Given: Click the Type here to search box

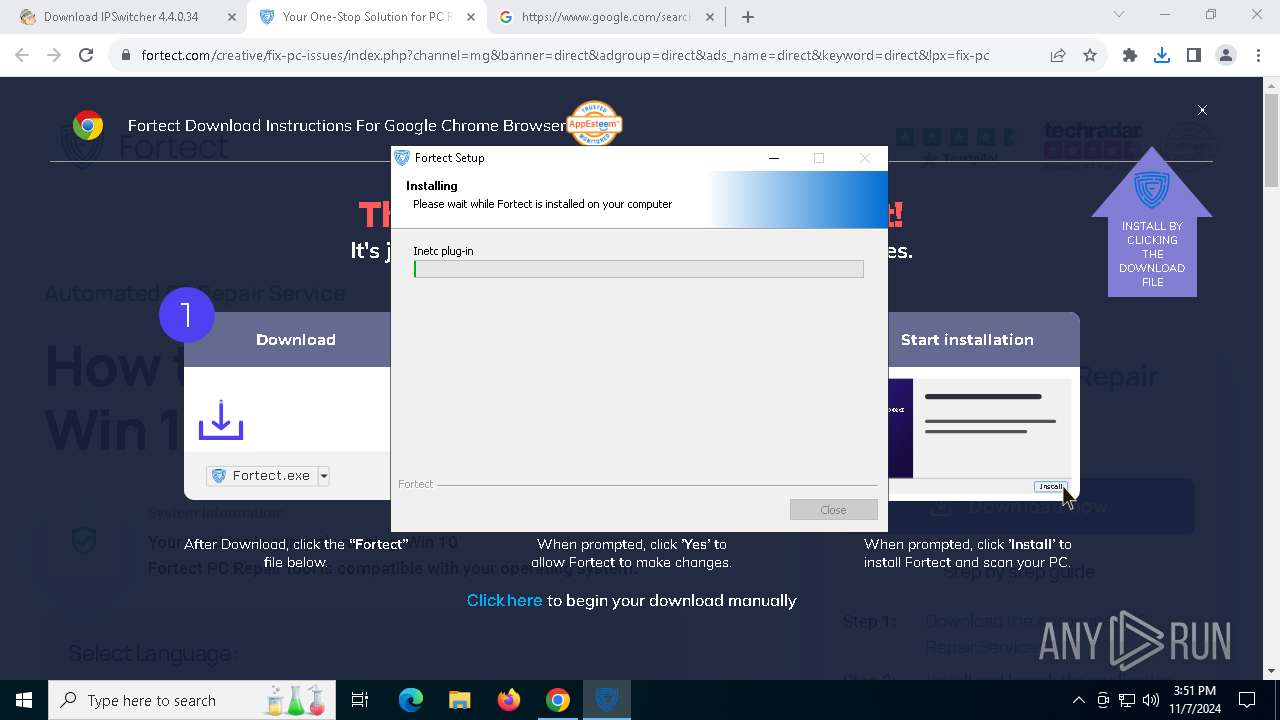Looking at the screenshot, I should pyautogui.click(x=193, y=700).
